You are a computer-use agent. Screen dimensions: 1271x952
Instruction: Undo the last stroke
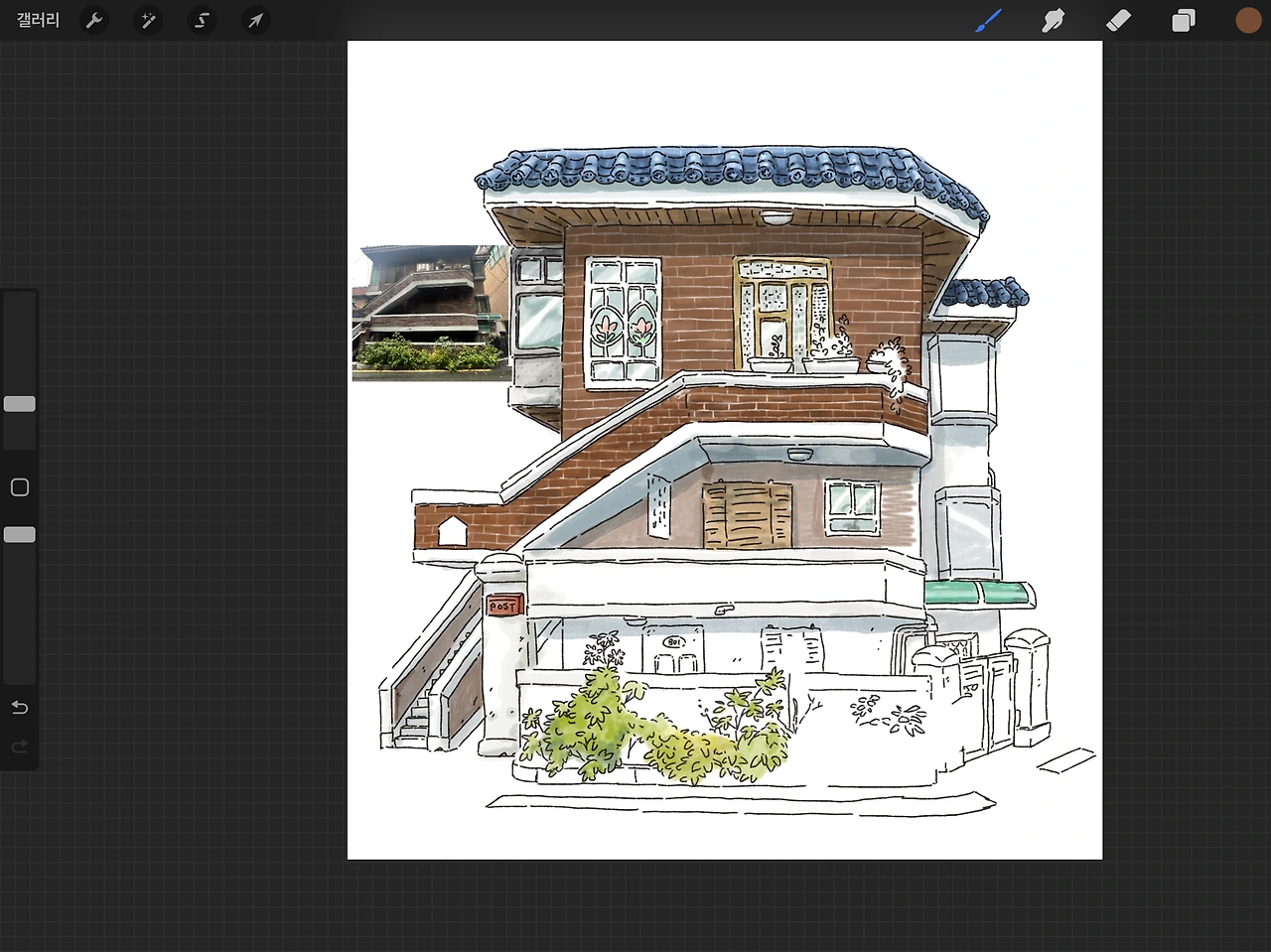click(x=20, y=708)
